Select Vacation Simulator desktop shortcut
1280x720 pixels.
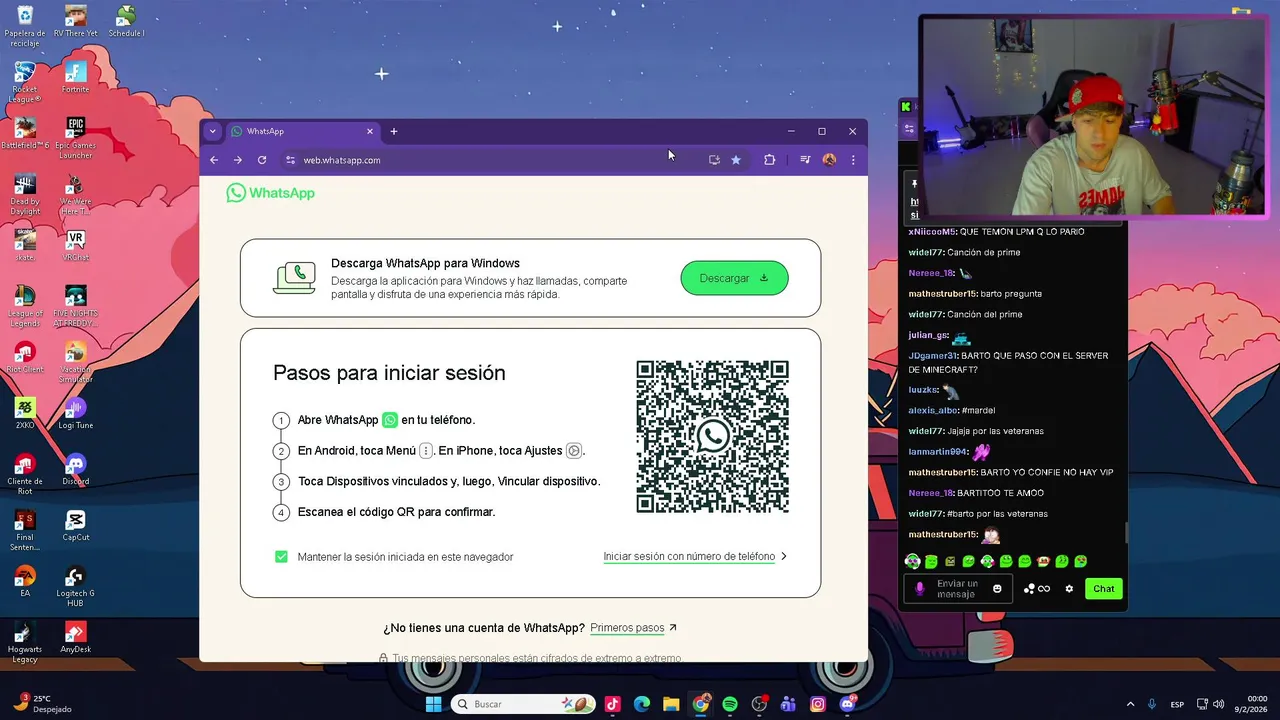tap(75, 363)
